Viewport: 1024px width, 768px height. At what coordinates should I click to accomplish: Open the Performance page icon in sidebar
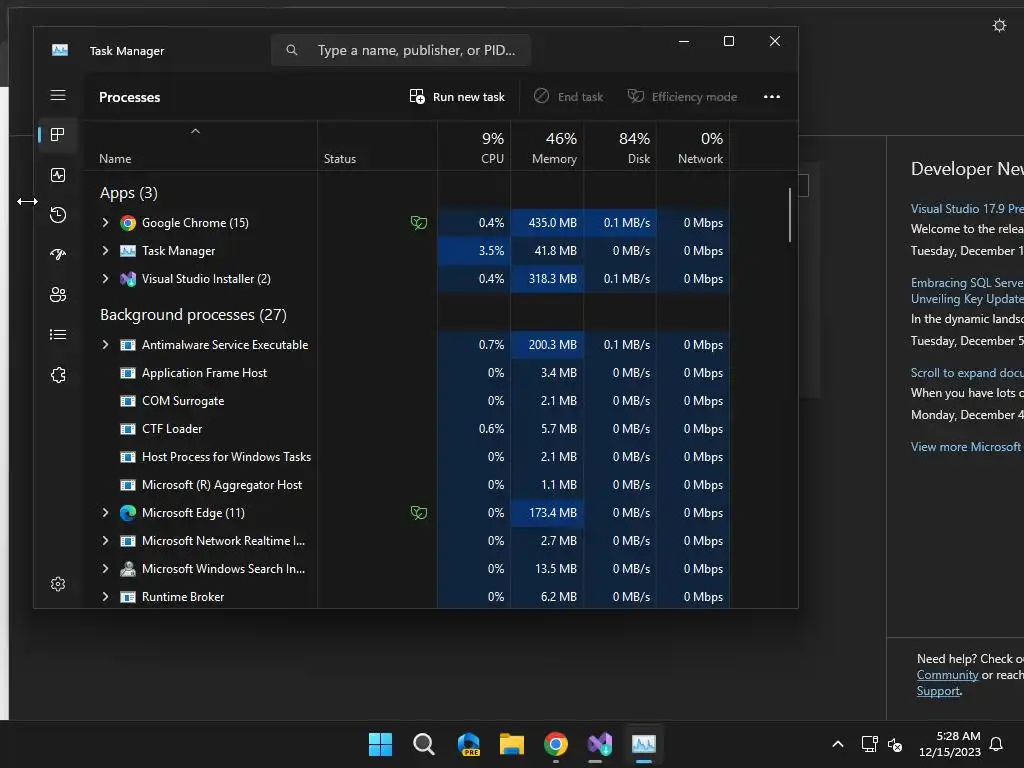(58, 175)
